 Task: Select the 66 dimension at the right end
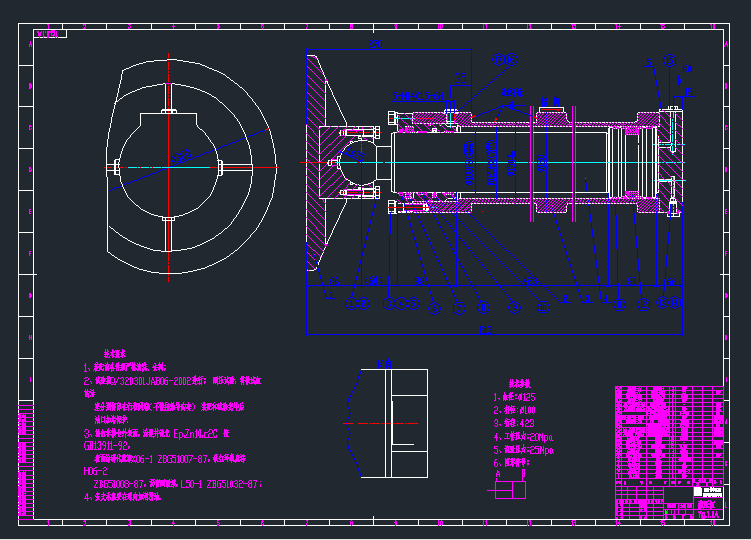click(x=671, y=281)
